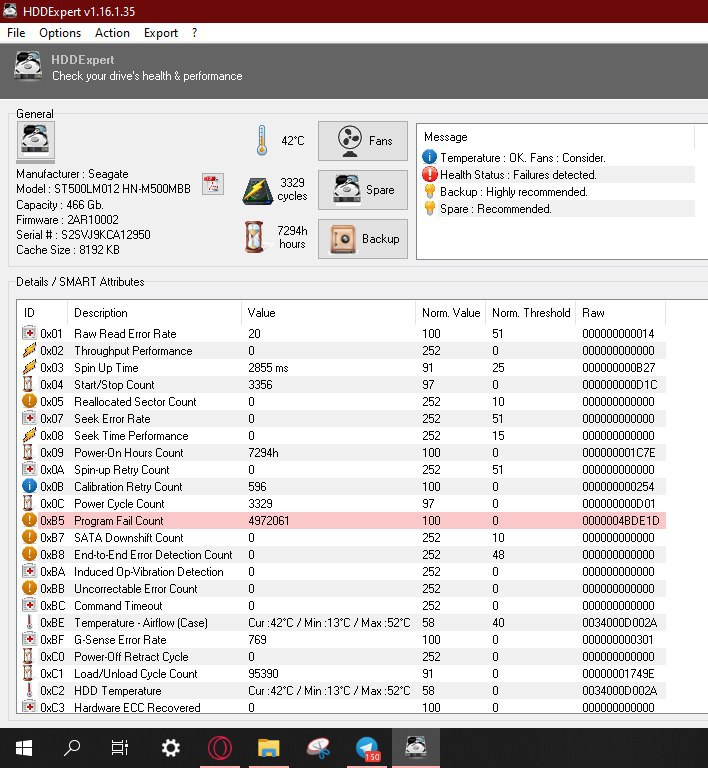The image size is (708, 768).
Task: Click icon of Throughput Performance row
Action: pos(29,350)
